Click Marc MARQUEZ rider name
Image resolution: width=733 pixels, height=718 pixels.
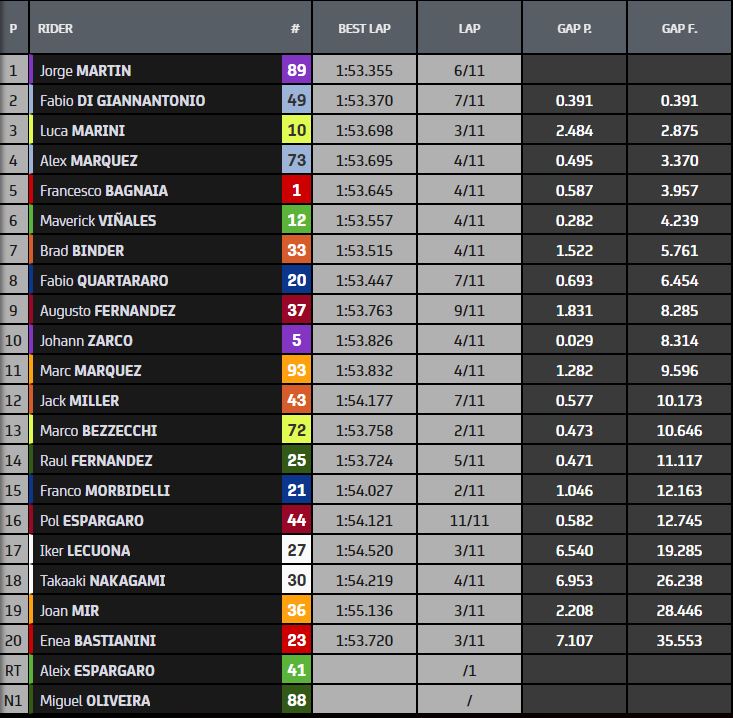(x=92, y=371)
